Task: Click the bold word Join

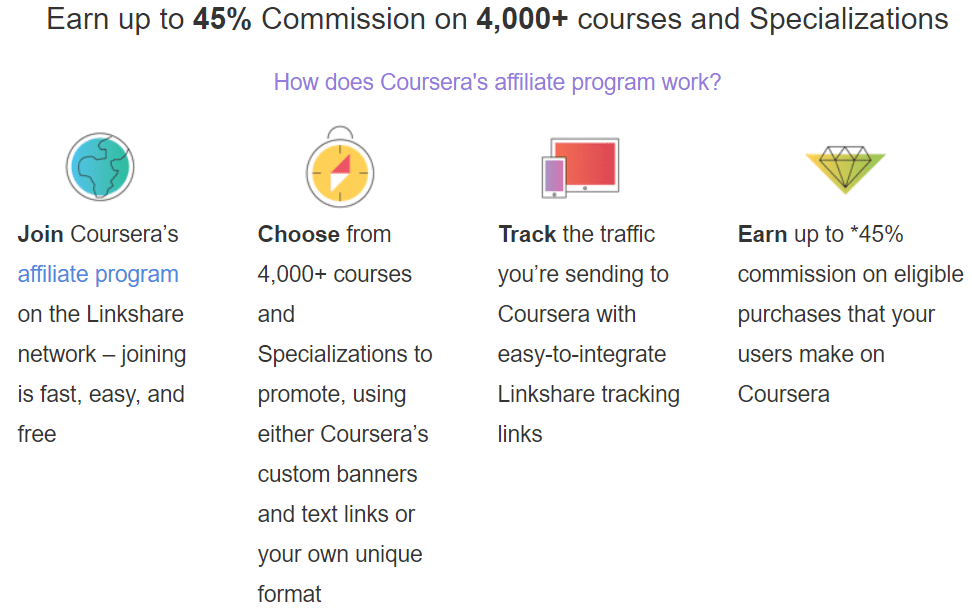Action: 40,234
